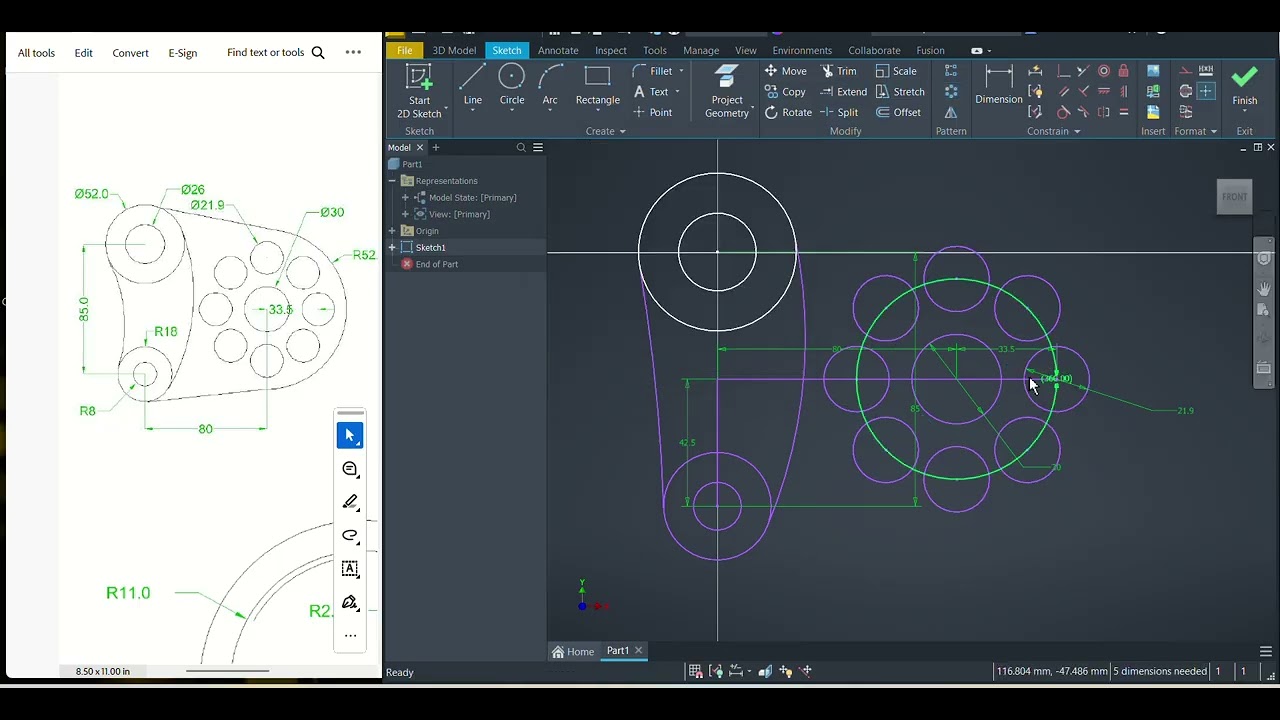Pick the Rectangle tool
Viewport: 1280px width, 720px height.
click(x=597, y=85)
